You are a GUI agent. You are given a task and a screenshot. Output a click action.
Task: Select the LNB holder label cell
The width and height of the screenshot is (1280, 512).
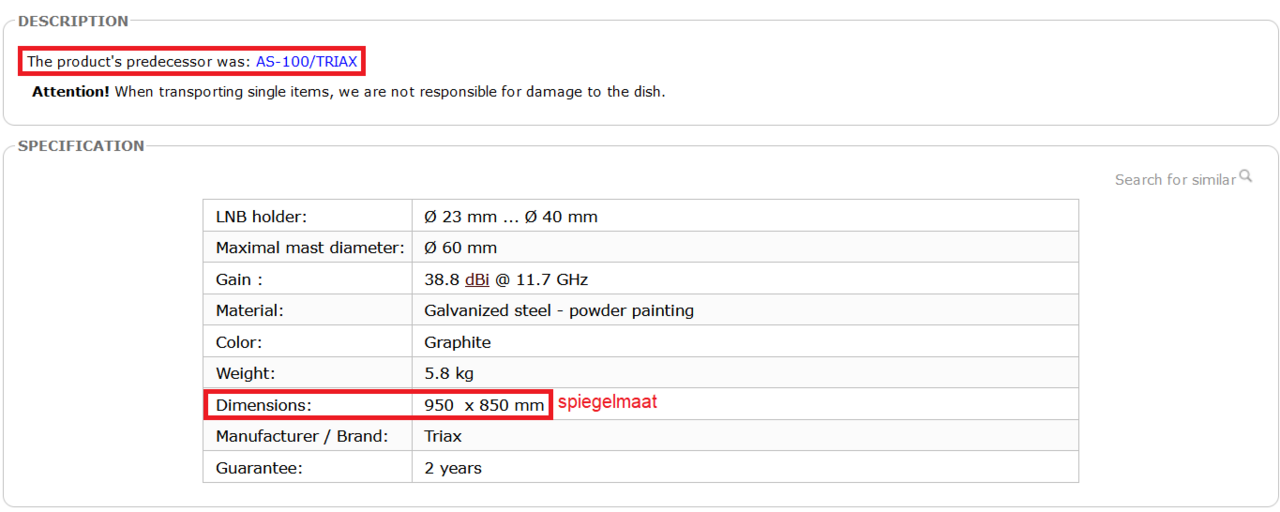click(261, 216)
